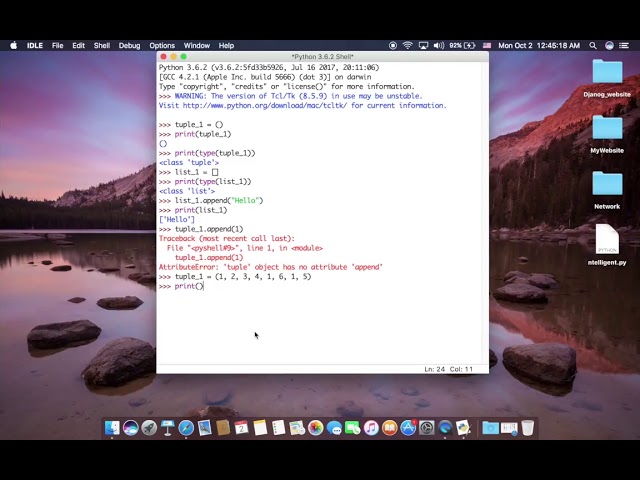Open the Wi-Fi status menu

(407, 45)
